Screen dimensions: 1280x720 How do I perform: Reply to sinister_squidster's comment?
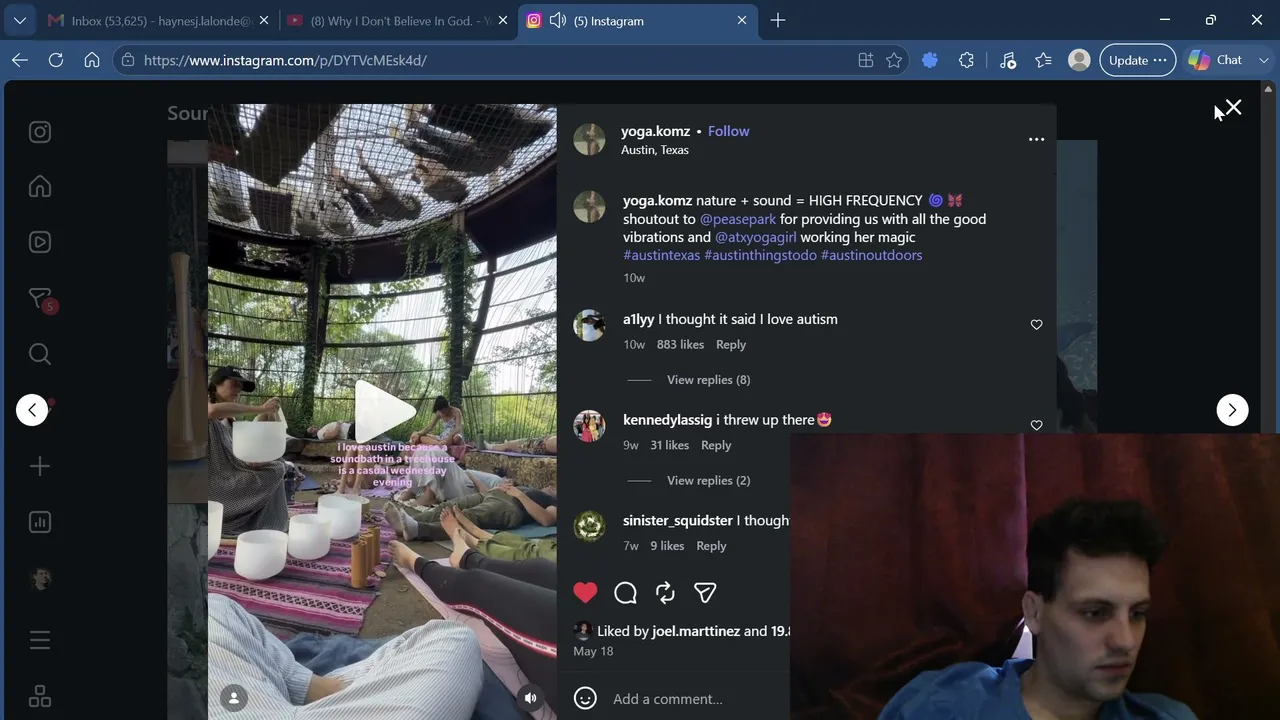pos(711,546)
